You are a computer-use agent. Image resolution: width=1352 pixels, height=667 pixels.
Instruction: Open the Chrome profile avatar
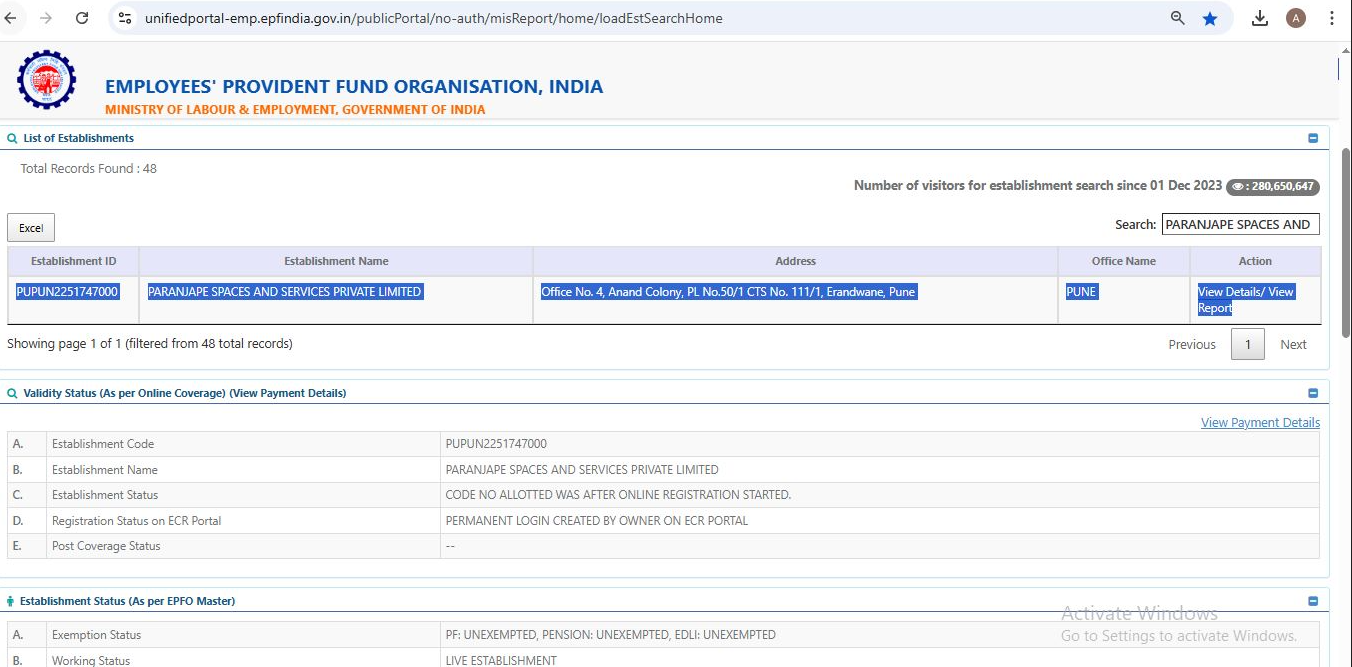click(x=1296, y=18)
